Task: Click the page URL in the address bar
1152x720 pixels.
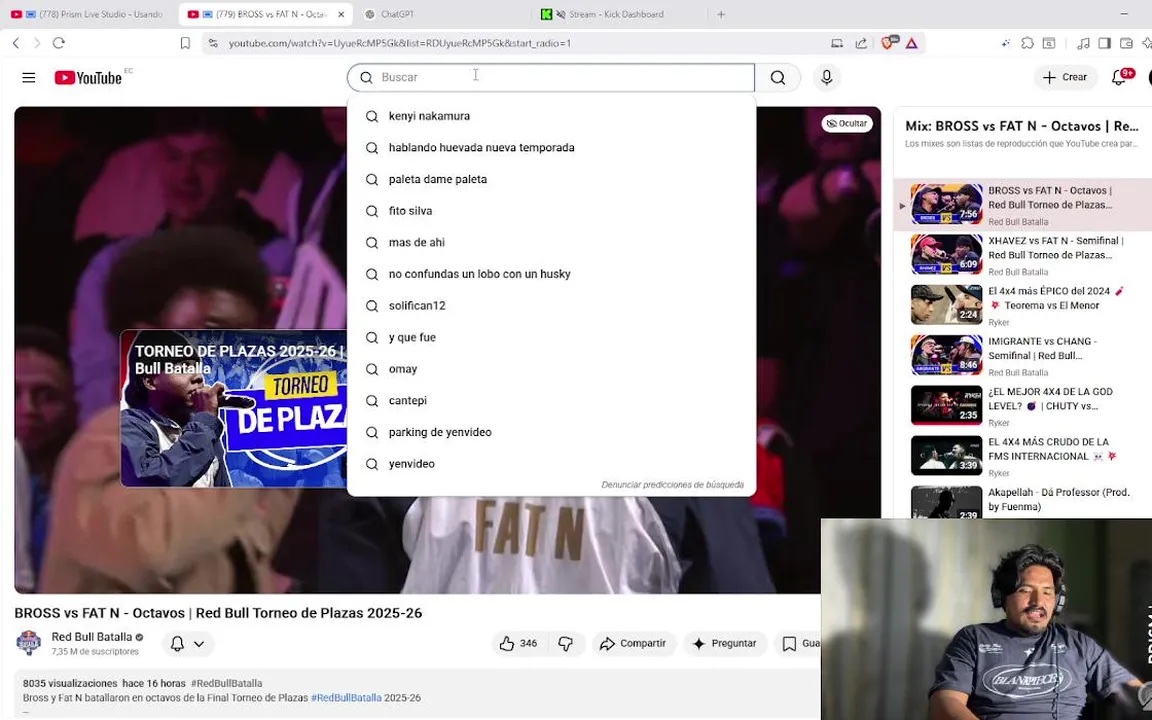Action: point(400,43)
